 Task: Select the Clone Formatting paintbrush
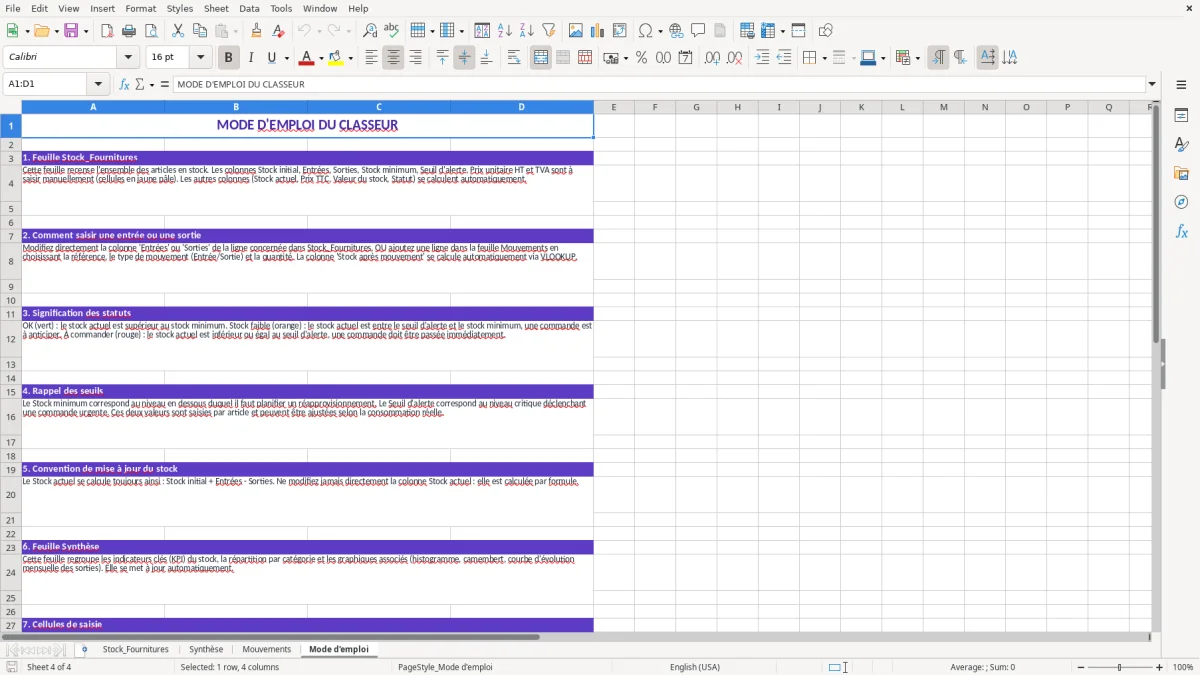point(257,31)
